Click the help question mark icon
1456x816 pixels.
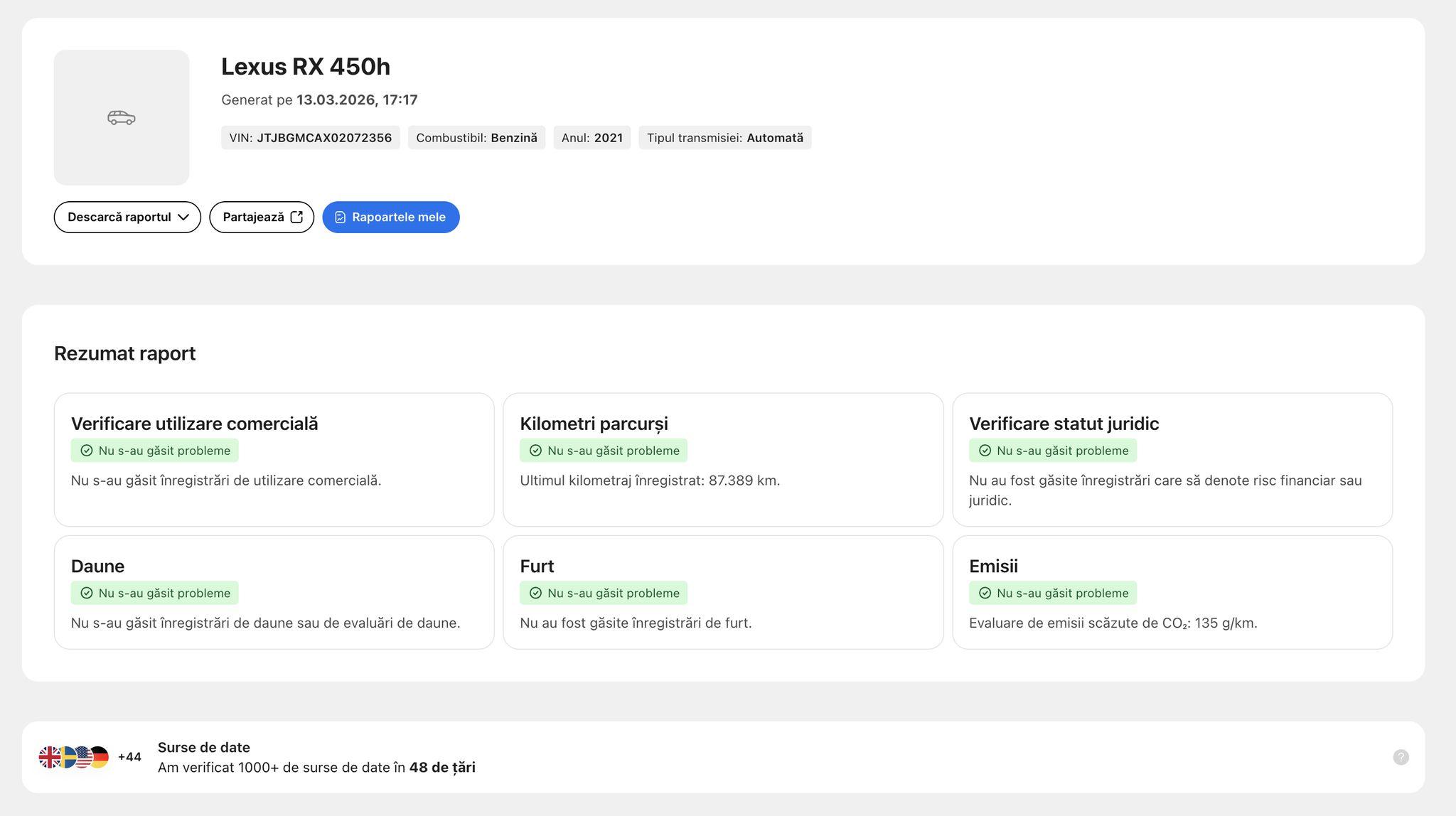1401,757
